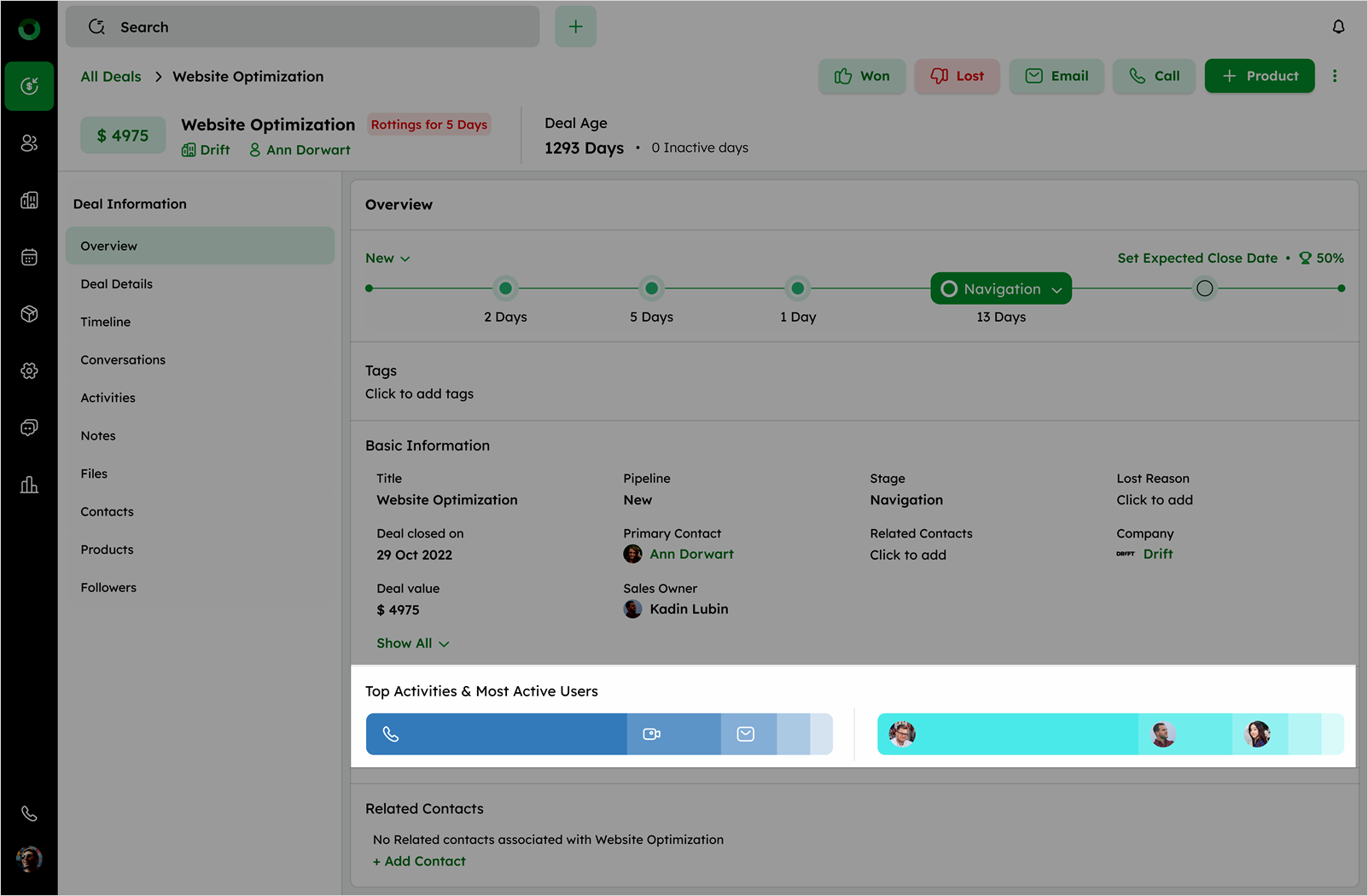Open the products cube icon in sidebar
The image size is (1368, 896).
tap(29, 314)
